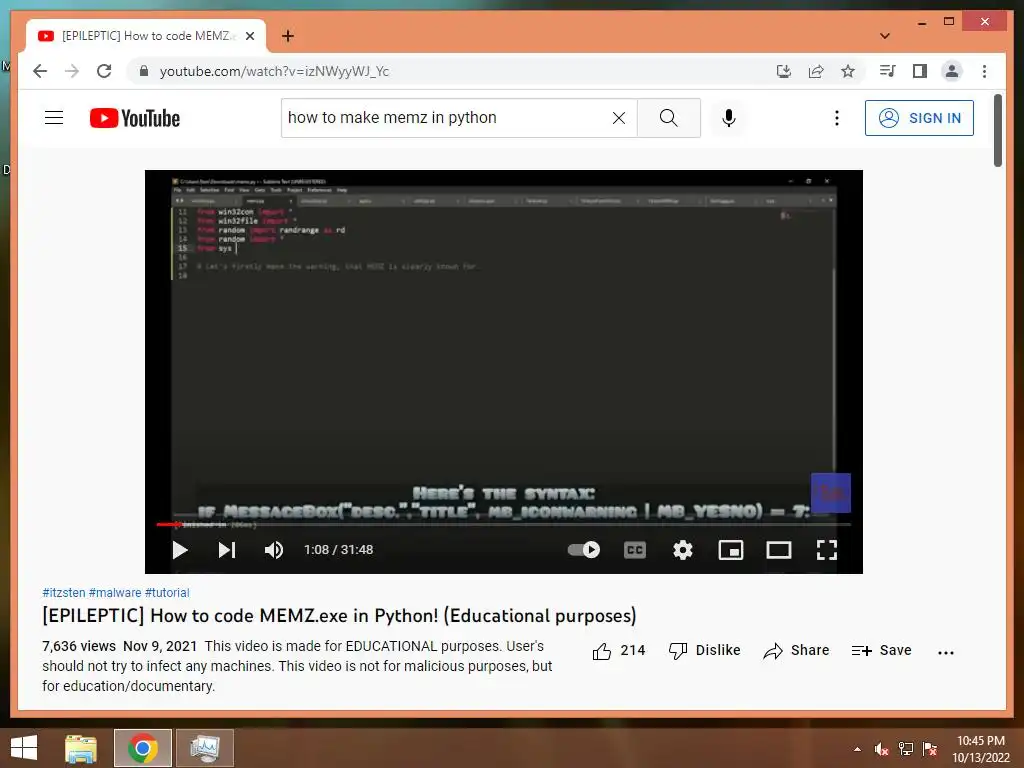Open the Windows Start menu
Screen dimensions: 1024x768
click(x=24, y=748)
